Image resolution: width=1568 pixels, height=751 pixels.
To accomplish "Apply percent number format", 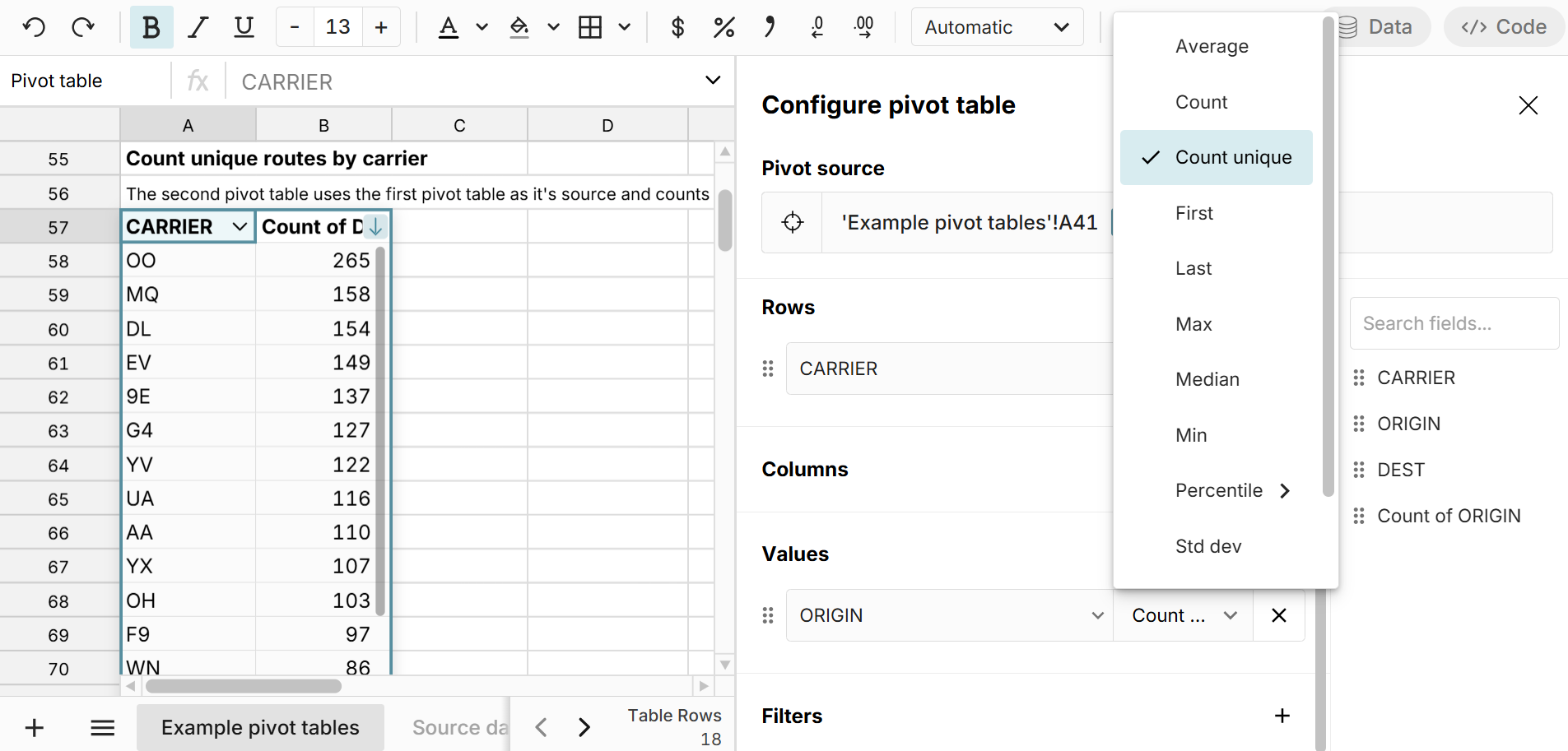I will (x=724, y=27).
